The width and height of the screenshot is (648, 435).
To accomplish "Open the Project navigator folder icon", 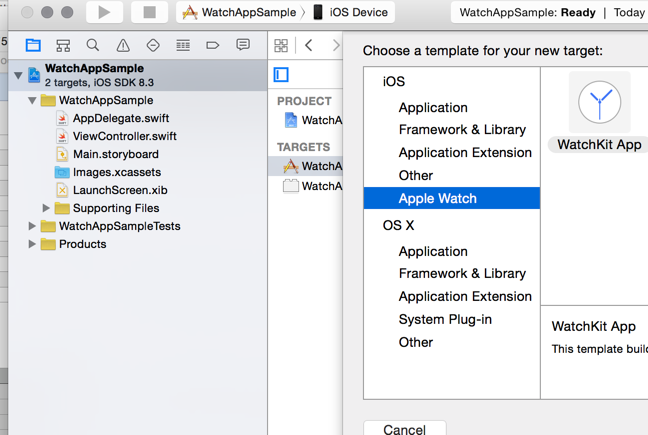I will [x=33, y=46].
